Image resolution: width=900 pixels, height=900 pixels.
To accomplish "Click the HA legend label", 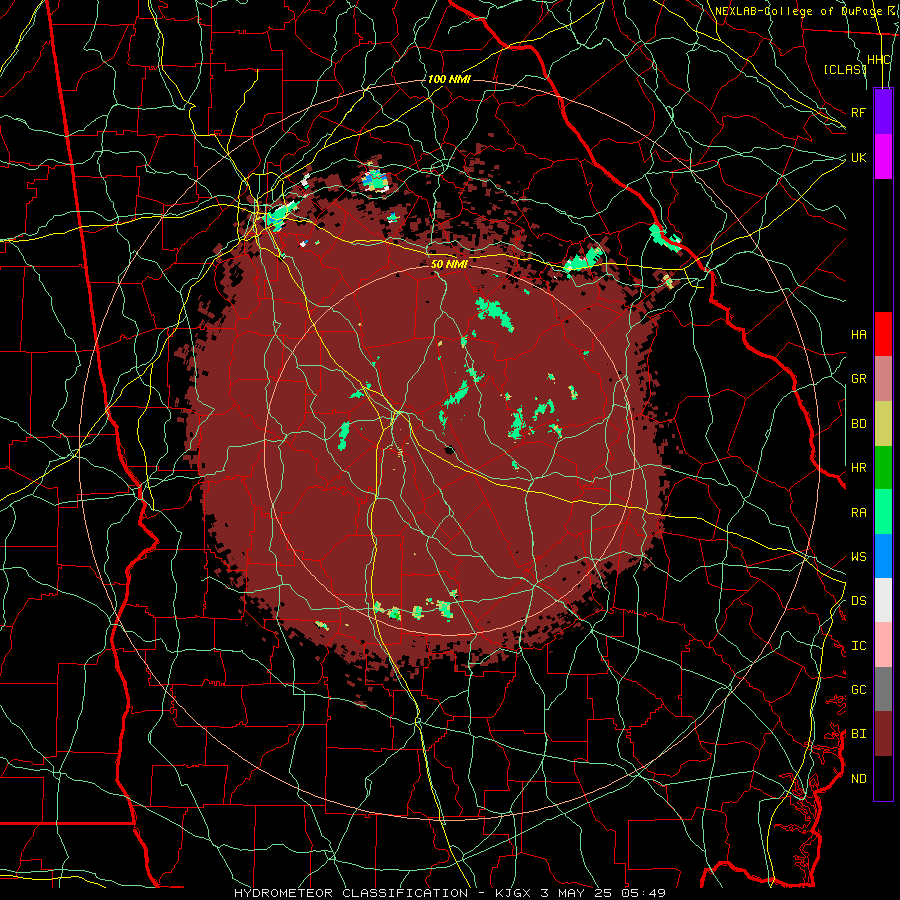I will tap(859, 335).
